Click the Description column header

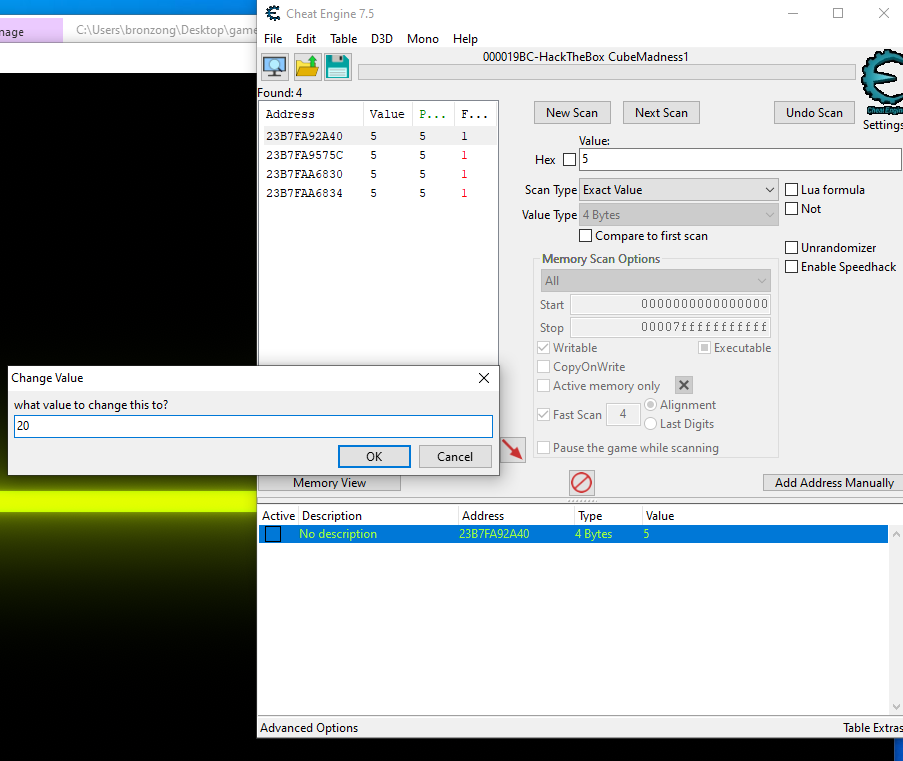click(378, 516)
